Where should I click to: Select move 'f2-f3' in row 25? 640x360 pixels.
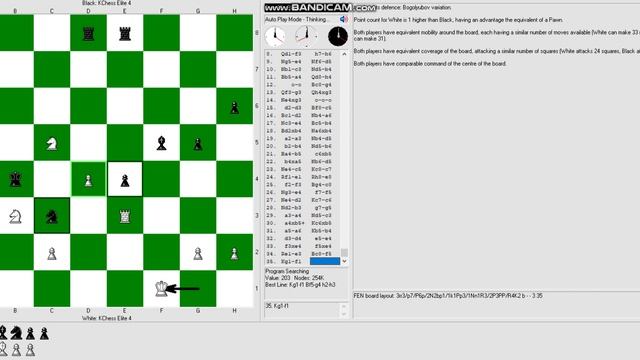(x=293, y=184)
